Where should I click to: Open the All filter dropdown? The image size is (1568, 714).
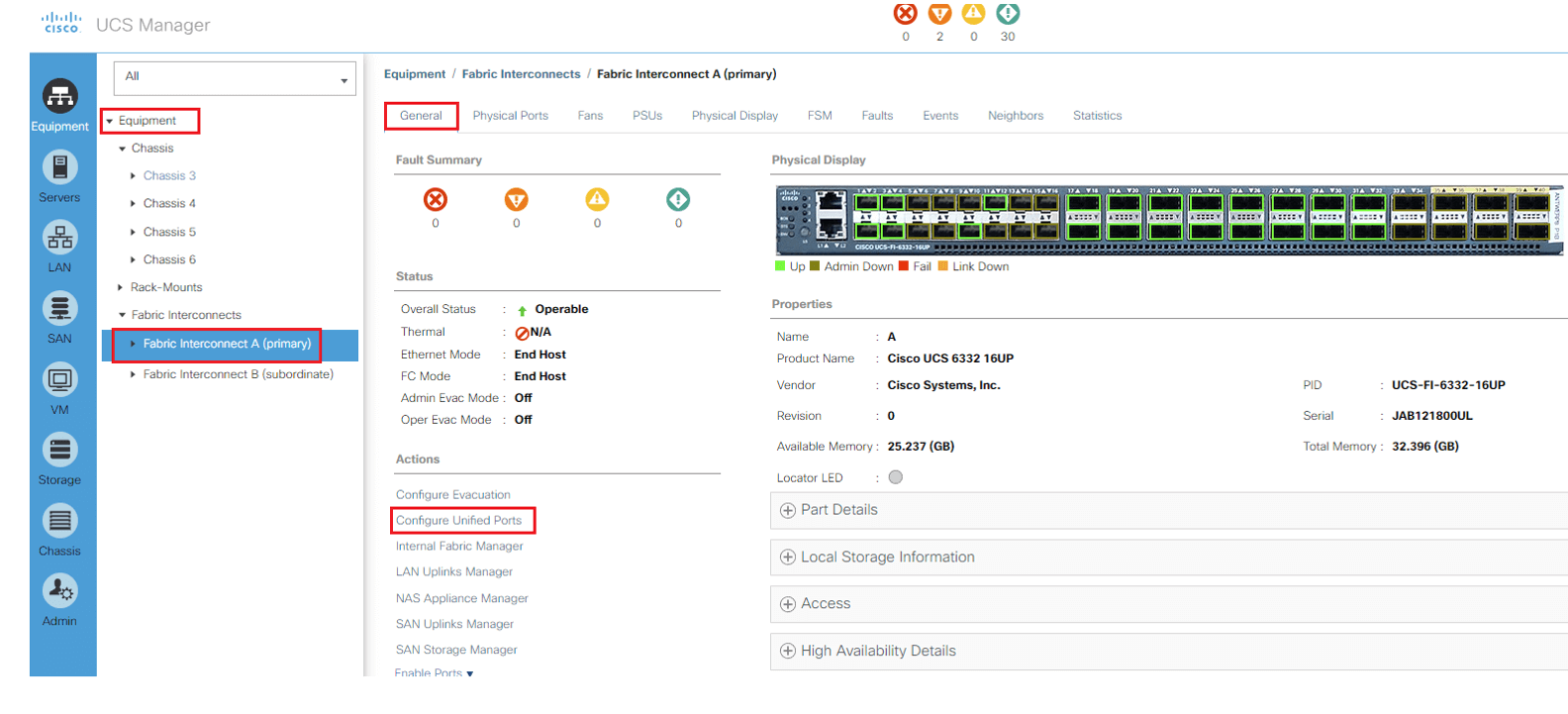pos(235,78)
